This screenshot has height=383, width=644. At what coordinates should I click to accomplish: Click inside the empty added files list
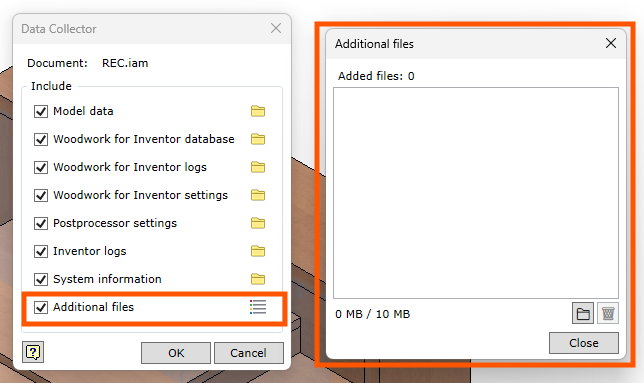pos(476,193)
